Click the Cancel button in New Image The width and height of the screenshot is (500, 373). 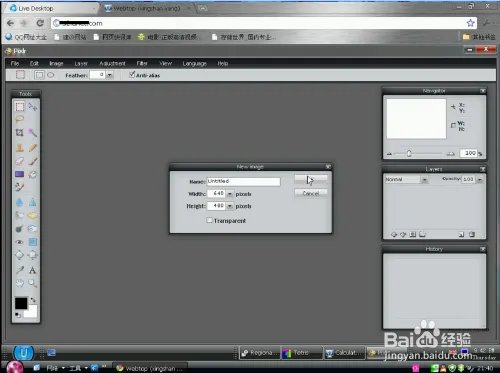coord(311,193)
